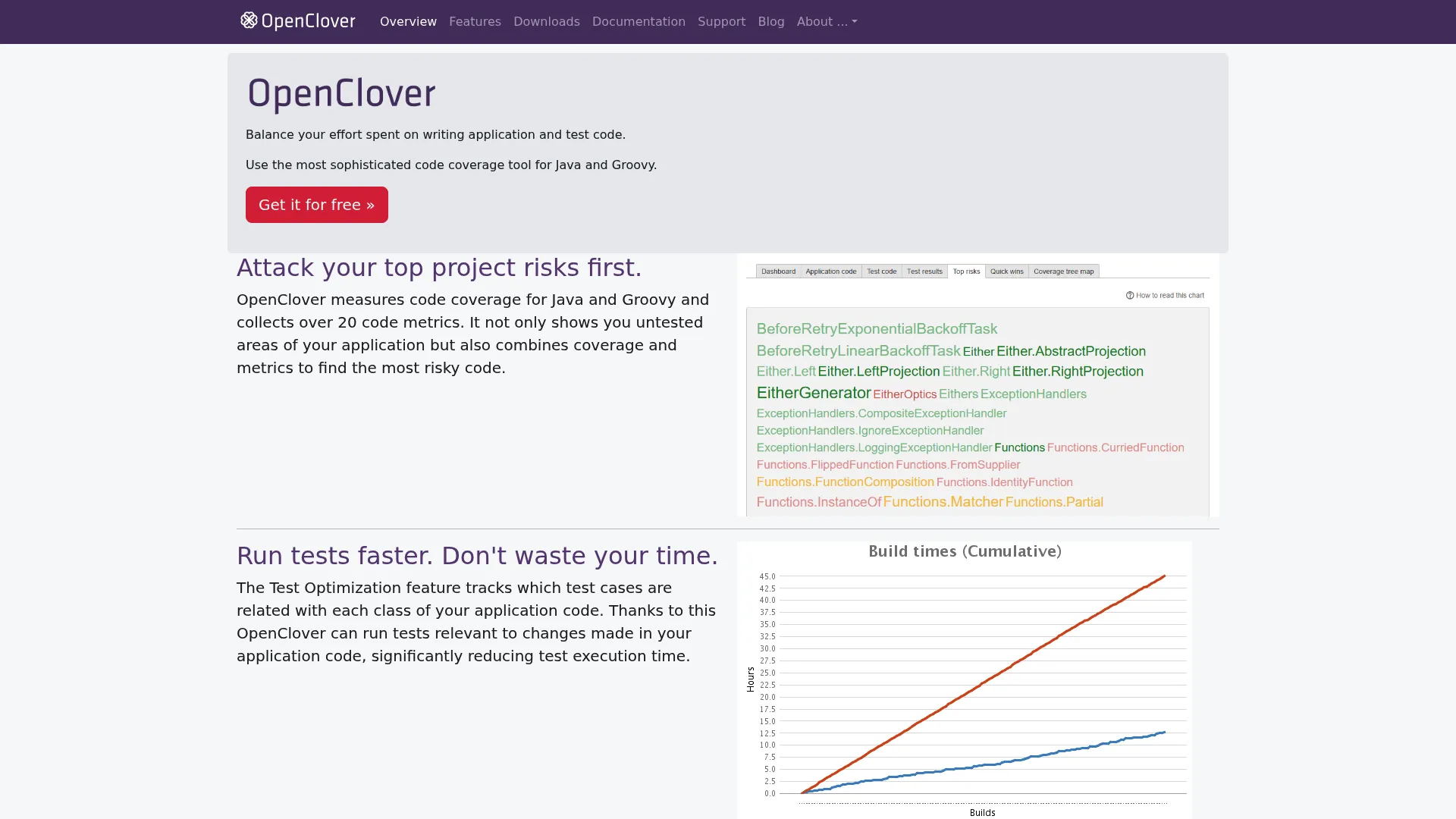
Task: Click the Top risks report screenshot
Action: (977, 385)
